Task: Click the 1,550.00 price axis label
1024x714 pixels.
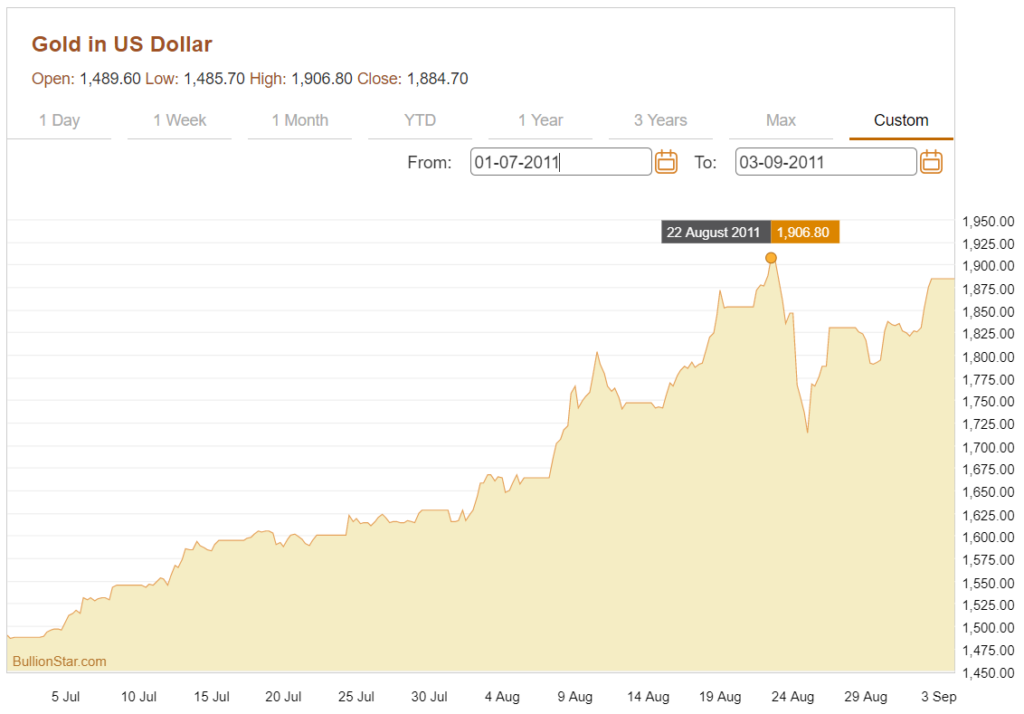Action: [x=989, y=583]
